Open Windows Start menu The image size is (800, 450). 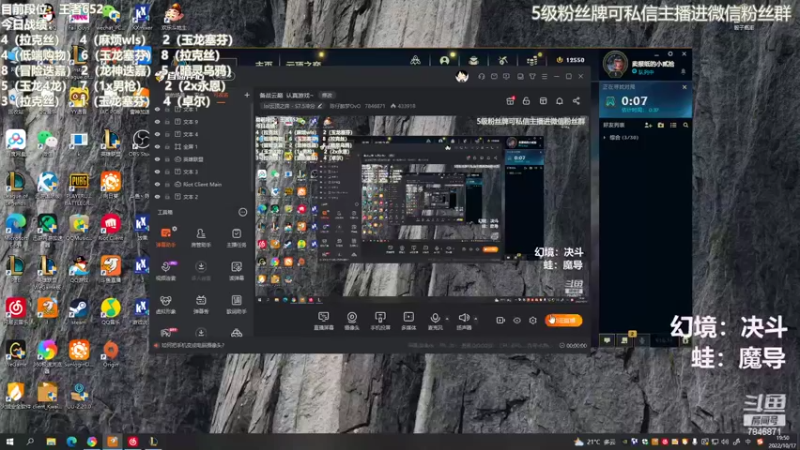[10, 441]
